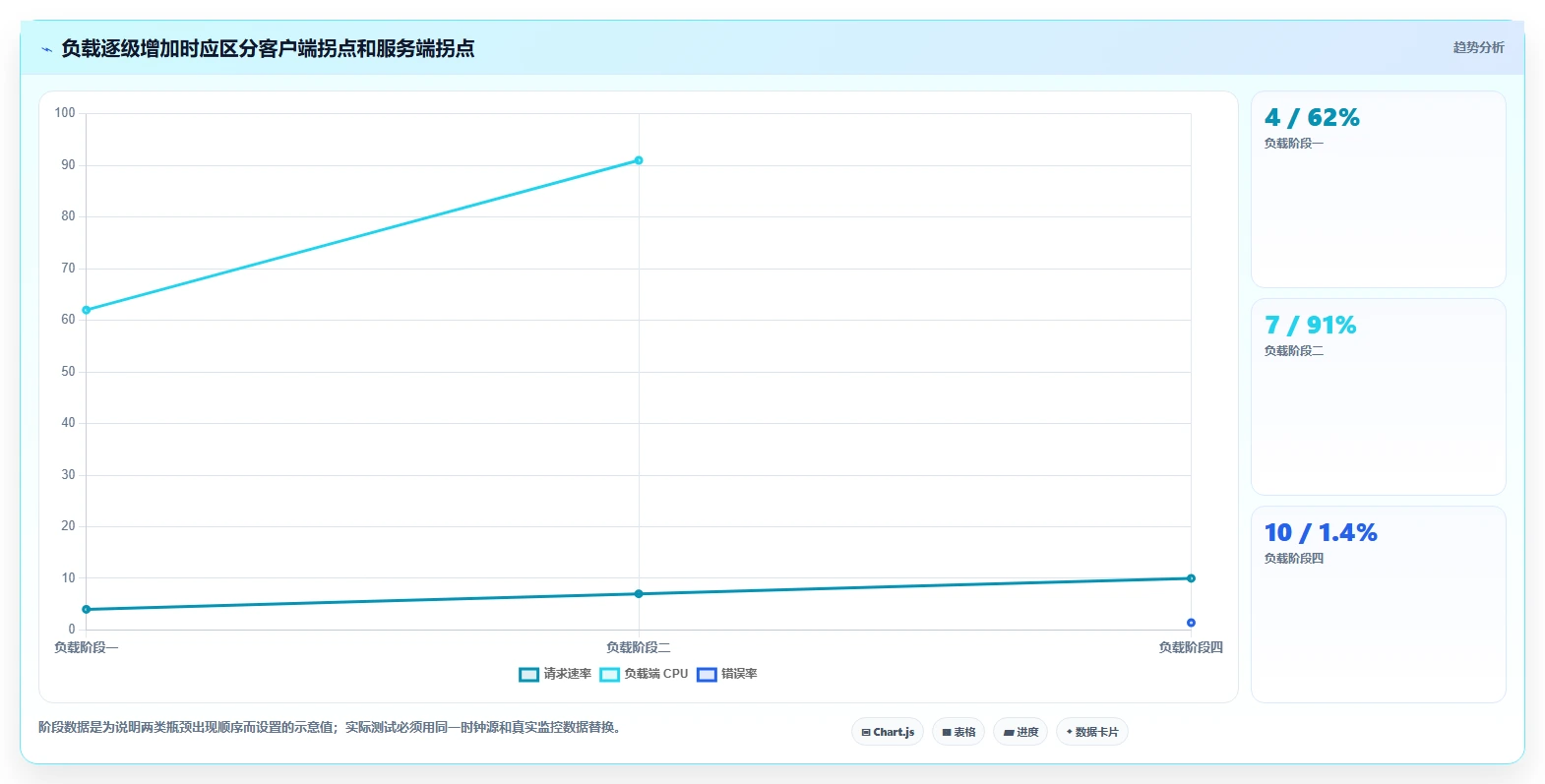Click the 进度 tag chip
The image size is (1545, 784).
pos(1020,732)
